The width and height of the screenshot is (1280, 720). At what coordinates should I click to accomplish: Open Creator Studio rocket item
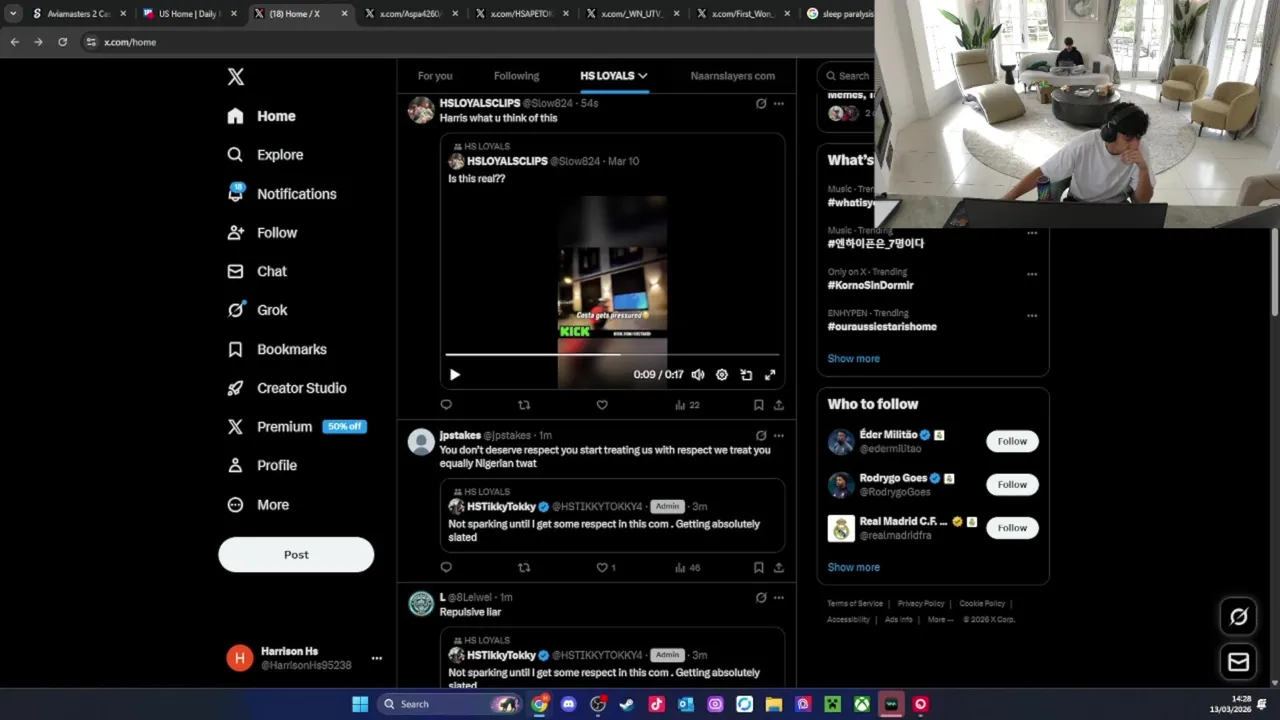(x=287, y=388)
